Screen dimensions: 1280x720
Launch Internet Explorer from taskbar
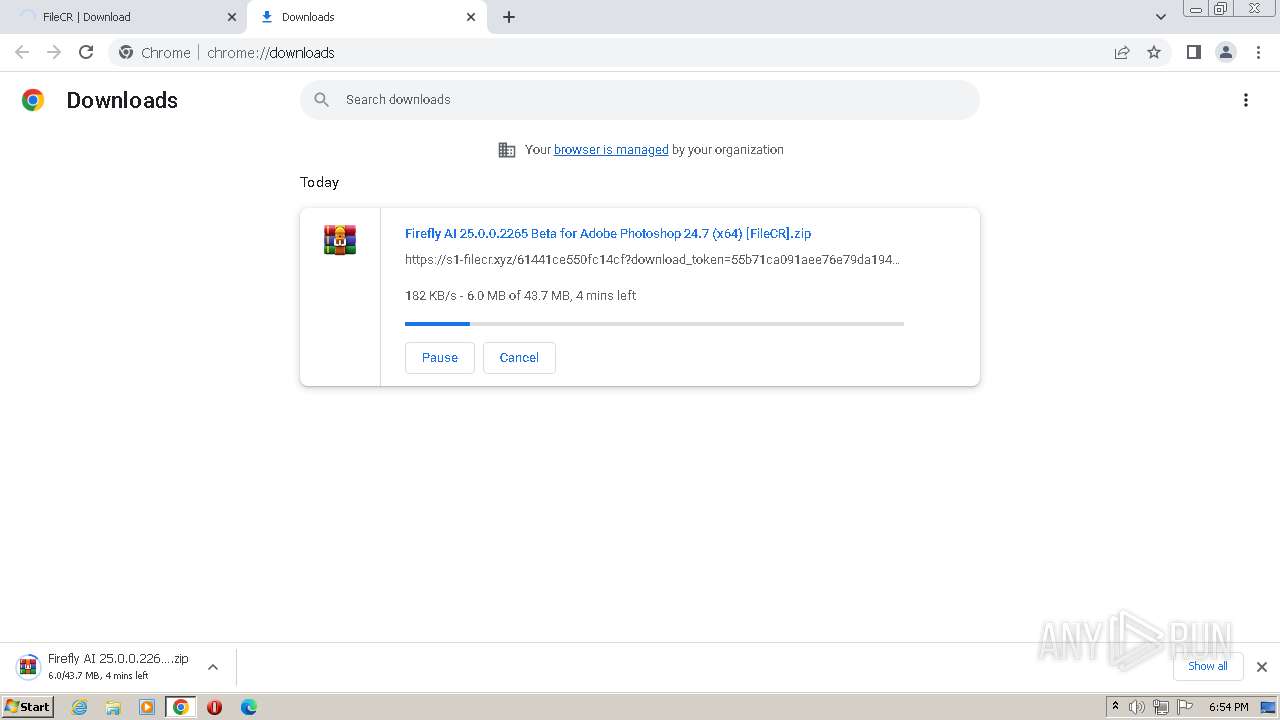80,707
